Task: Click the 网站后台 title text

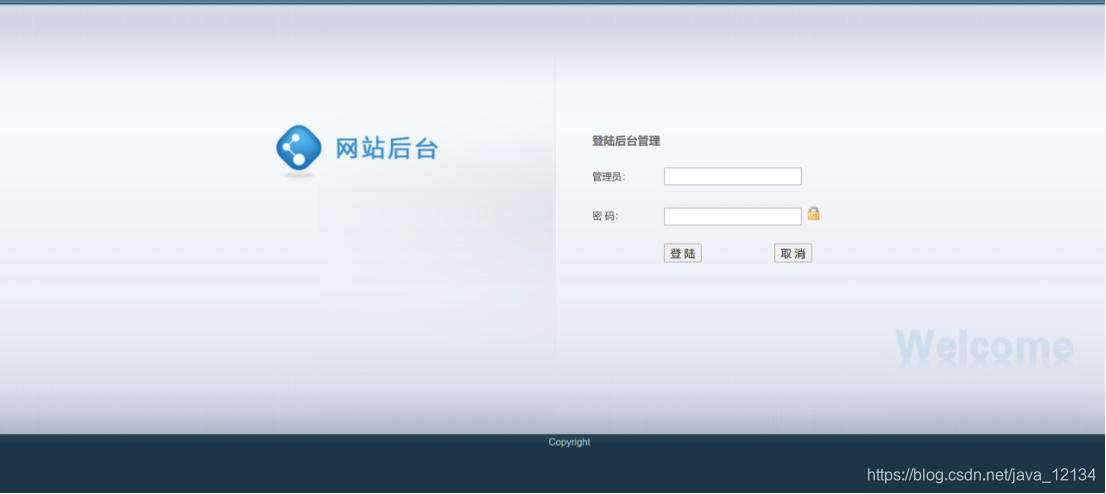Action: (387, 149)
